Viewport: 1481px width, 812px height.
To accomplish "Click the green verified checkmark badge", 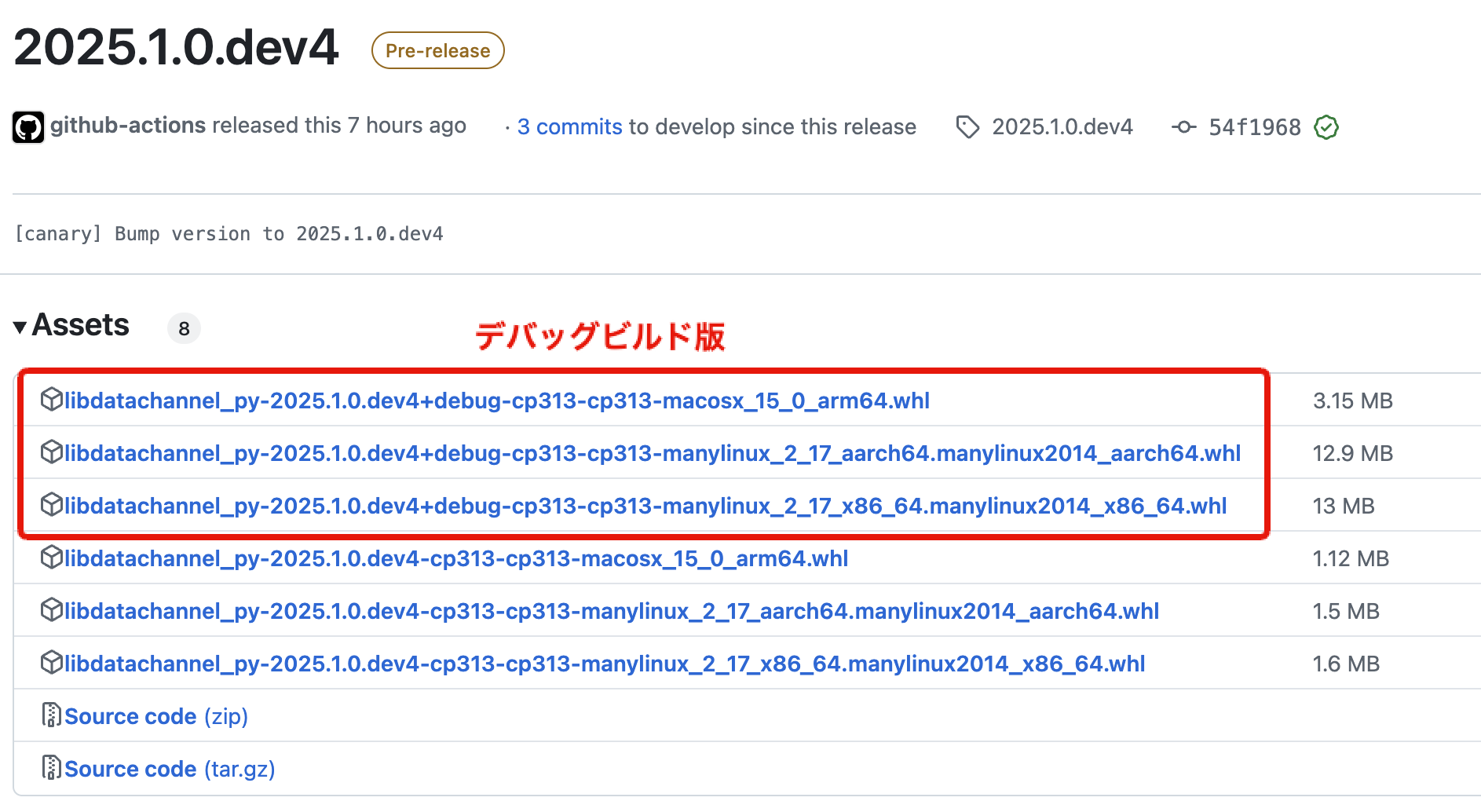I will click(1326, 127).
